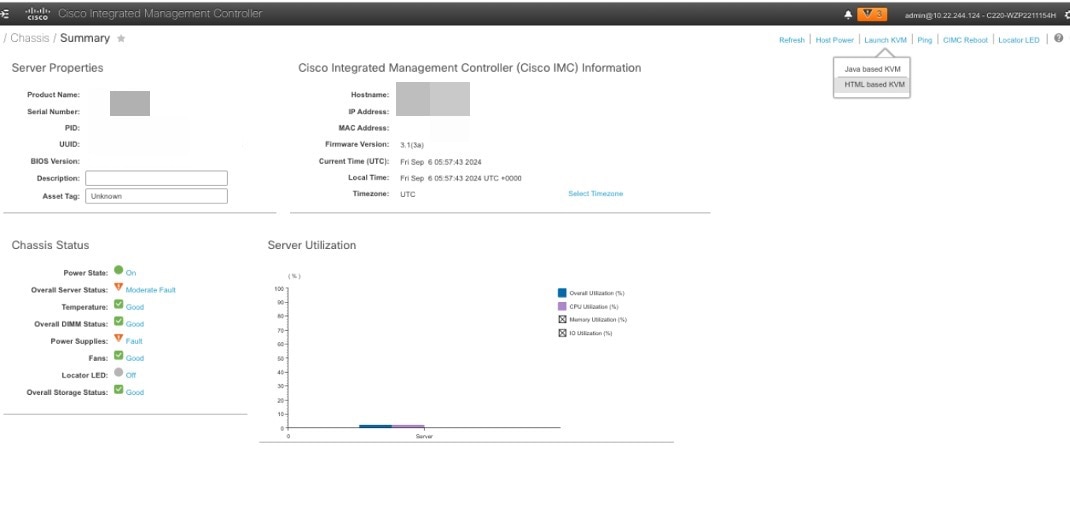
Task: Toggle Memory Utilization legend checkbox
Action: tap(562, 319)
